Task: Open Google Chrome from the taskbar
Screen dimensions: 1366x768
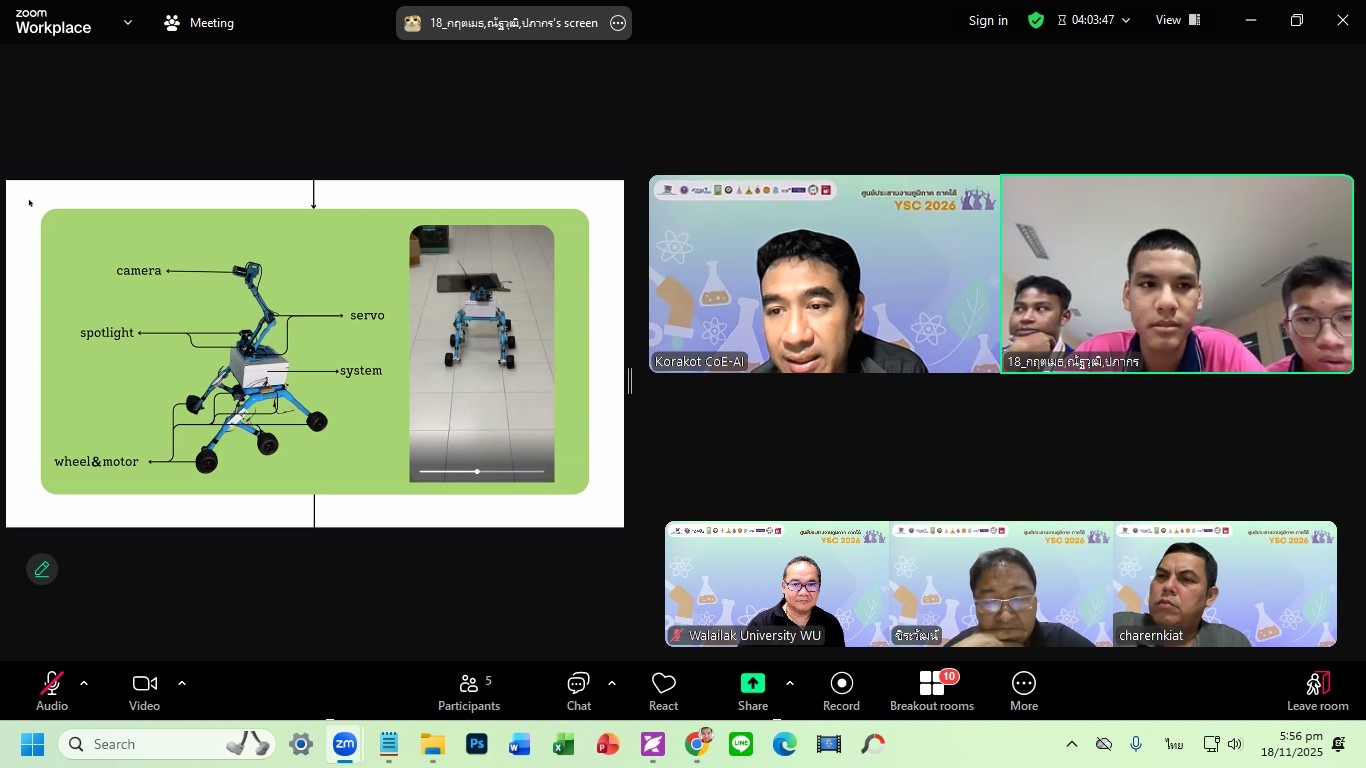Action: point(698,744)
